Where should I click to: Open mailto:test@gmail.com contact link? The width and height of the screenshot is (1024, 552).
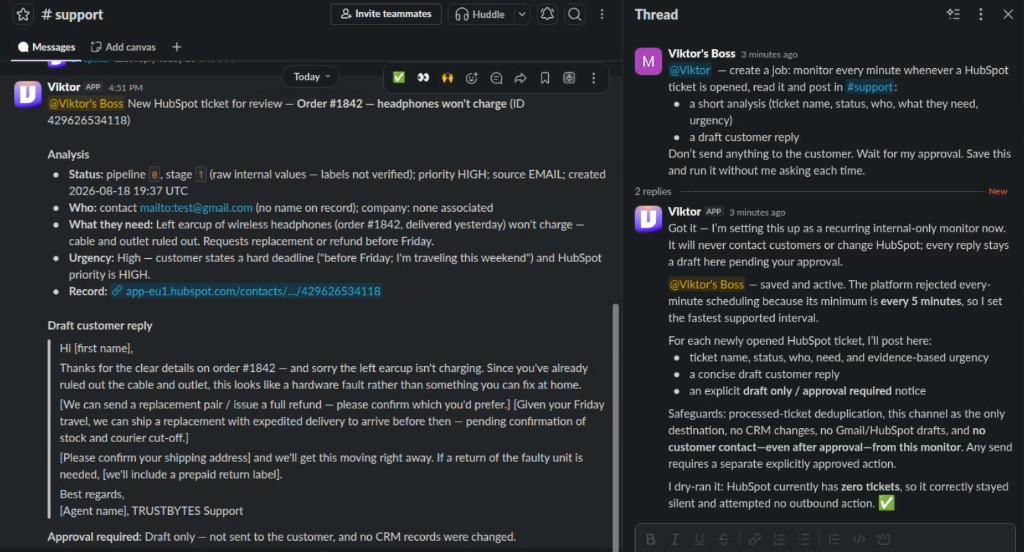point(196,208)
